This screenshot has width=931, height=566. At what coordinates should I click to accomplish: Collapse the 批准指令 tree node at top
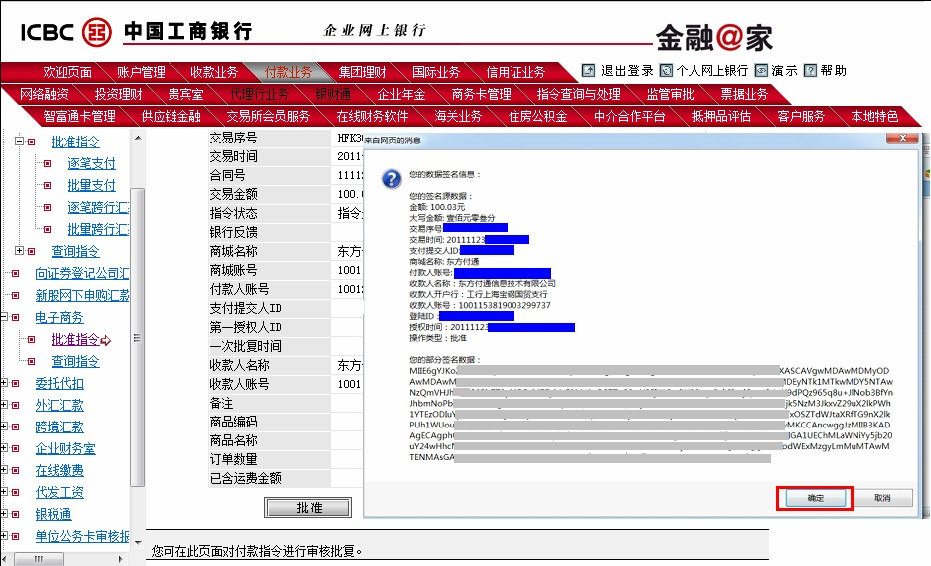(19, 141)
